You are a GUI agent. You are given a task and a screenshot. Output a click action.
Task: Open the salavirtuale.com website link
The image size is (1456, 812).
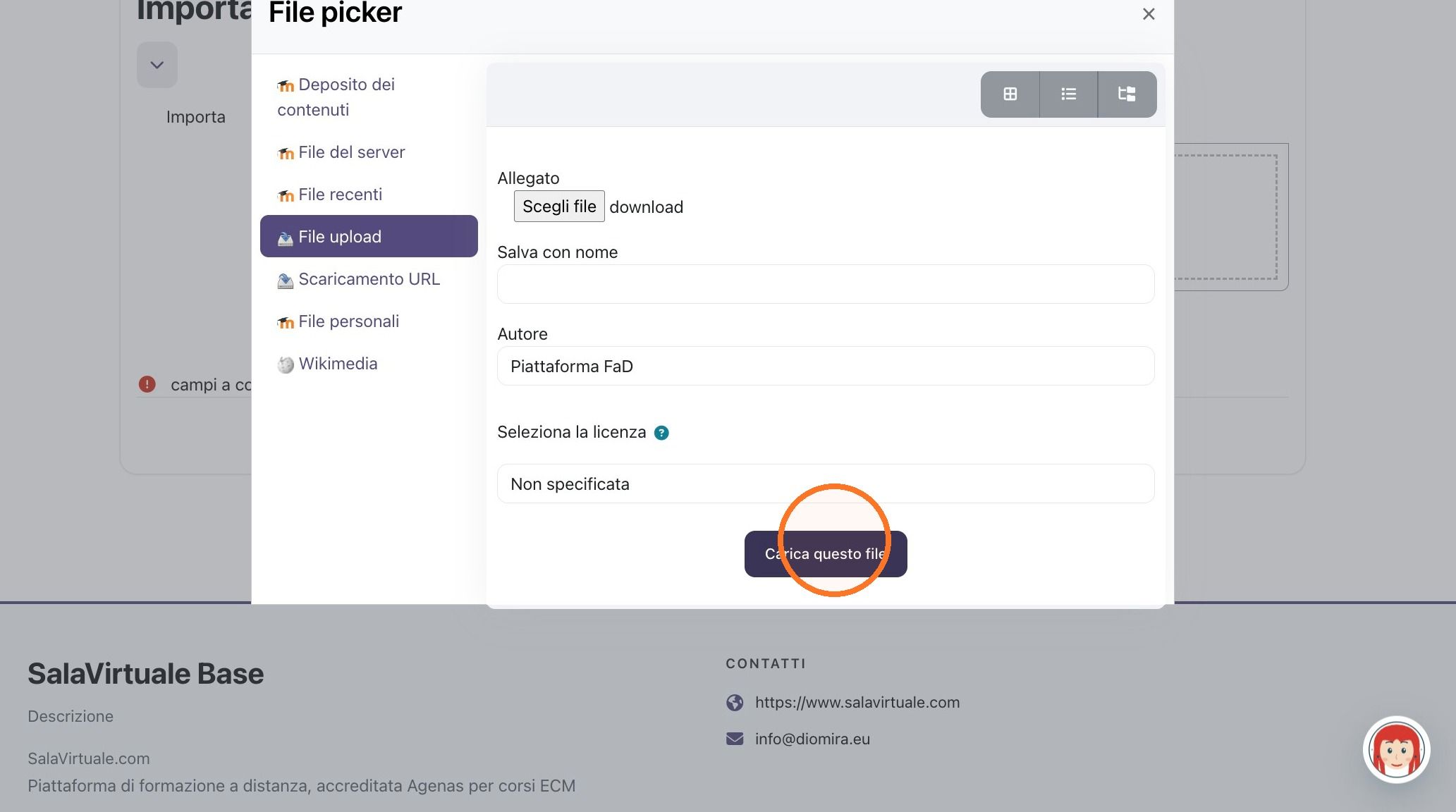pyautogui.click(x=857, y=702)
